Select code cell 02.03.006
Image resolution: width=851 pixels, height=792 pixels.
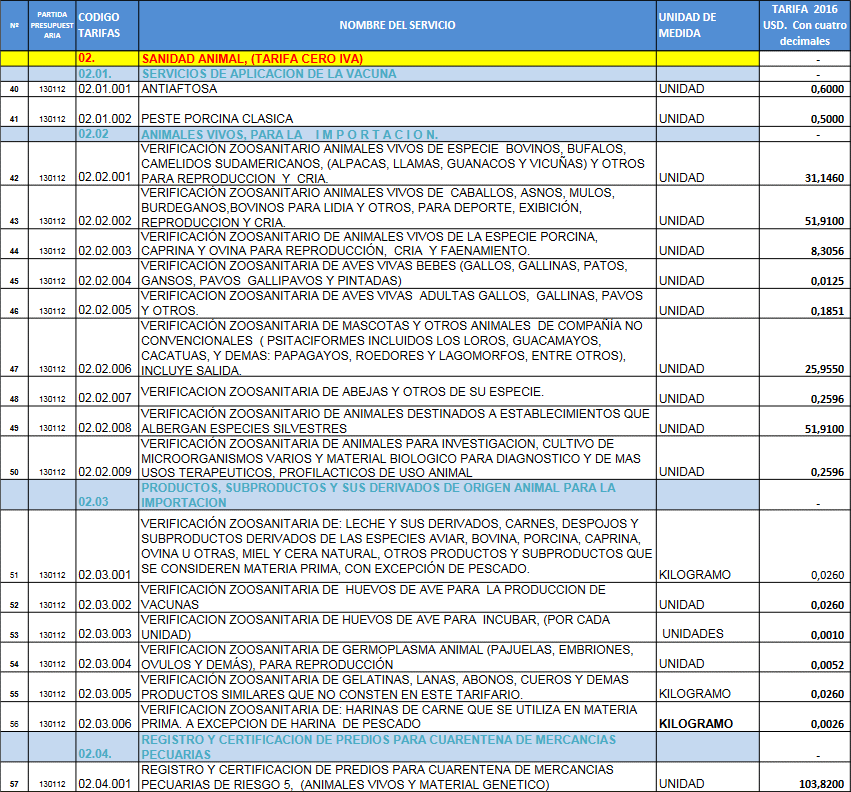pos(106,723)
